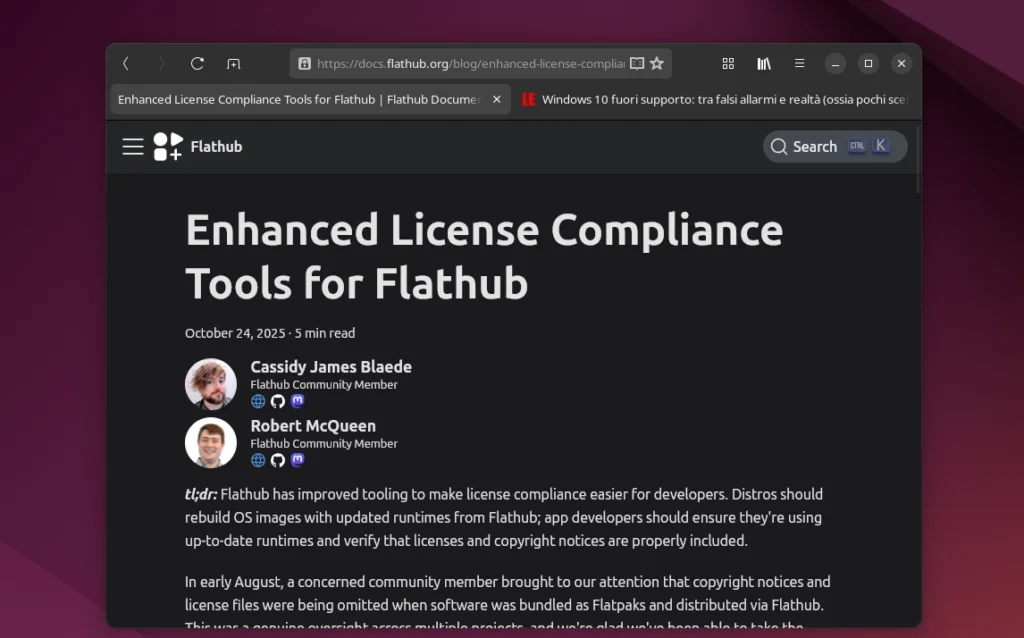Reload the current page
The image size is (1024, 638).
[x=196, y=63]
